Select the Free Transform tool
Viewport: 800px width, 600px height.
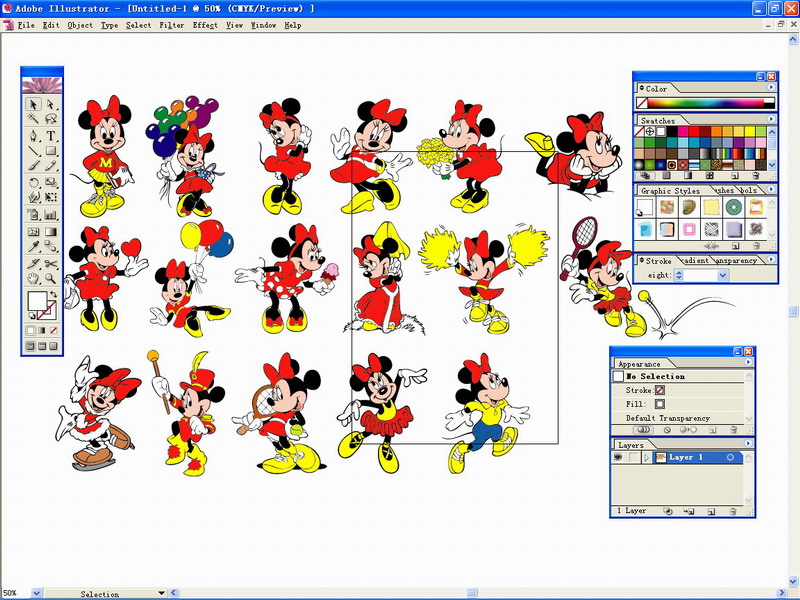pyautogui.click(x=51, y=197)
